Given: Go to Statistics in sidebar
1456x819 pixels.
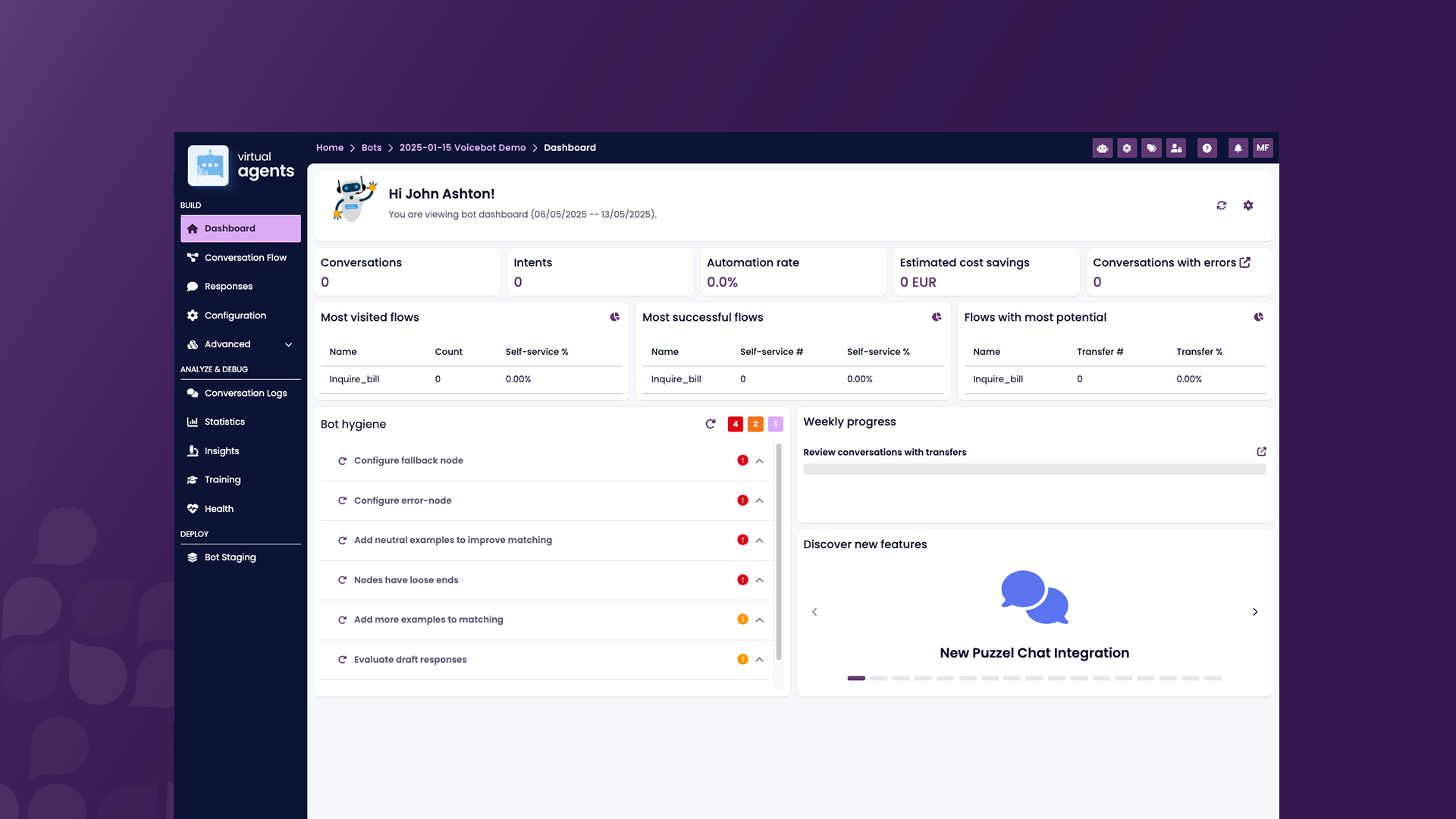Looking at the screenshot, I should [x=224, y=422].
